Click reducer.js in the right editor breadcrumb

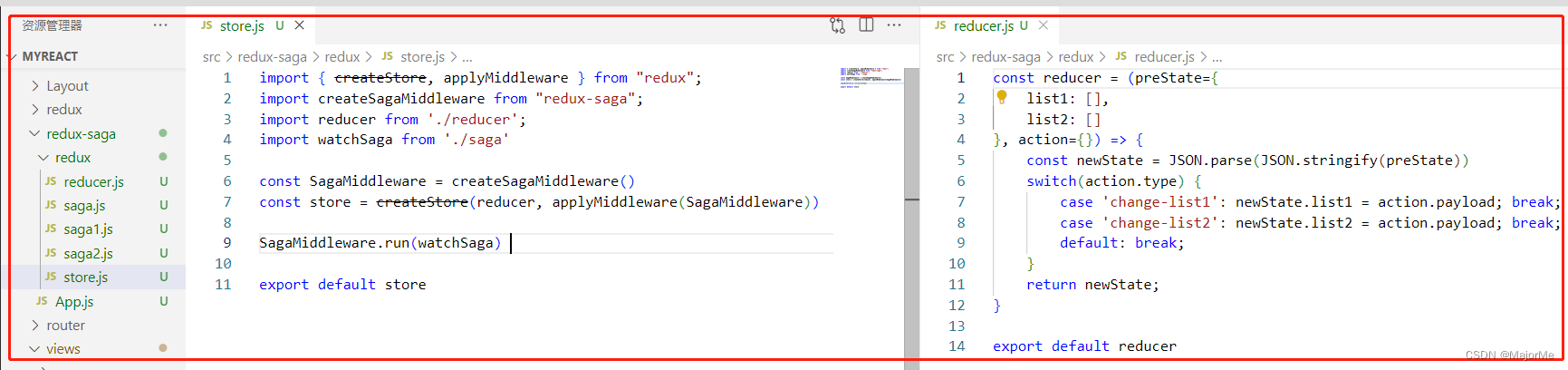pyautogui.click(x=1164, y=57)
